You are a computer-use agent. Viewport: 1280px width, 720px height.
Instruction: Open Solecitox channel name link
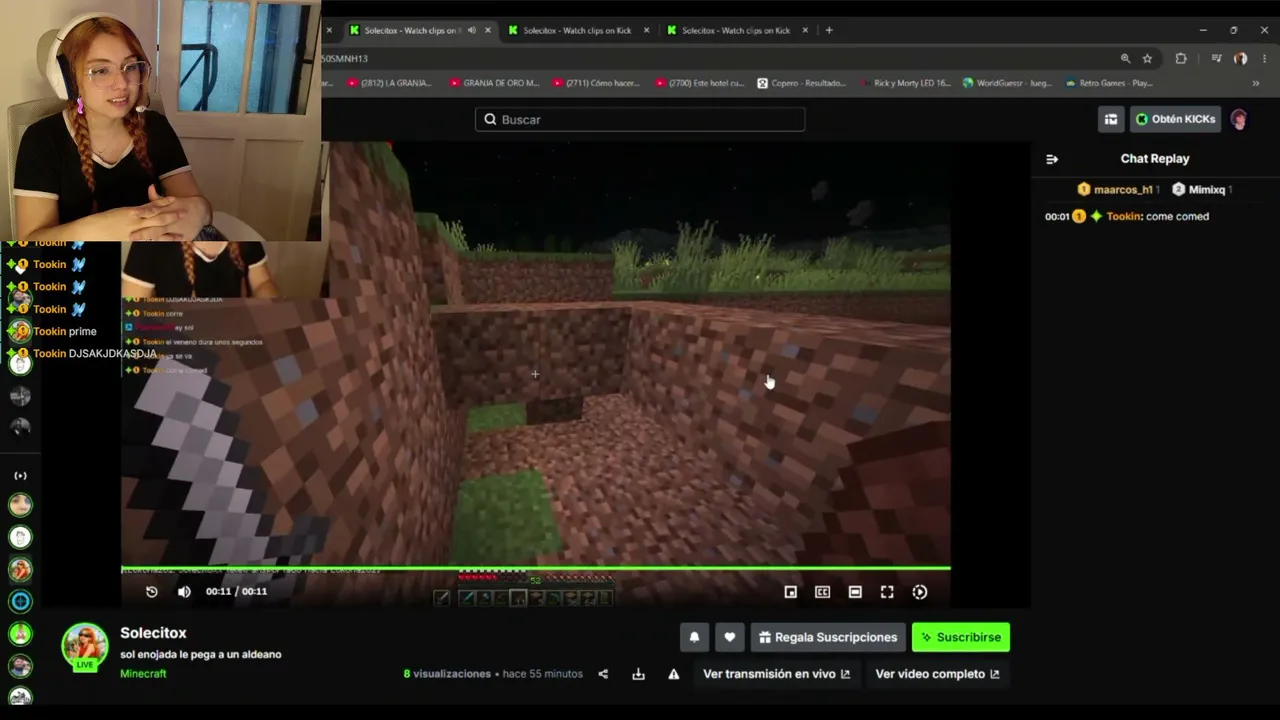coord(153,633)
